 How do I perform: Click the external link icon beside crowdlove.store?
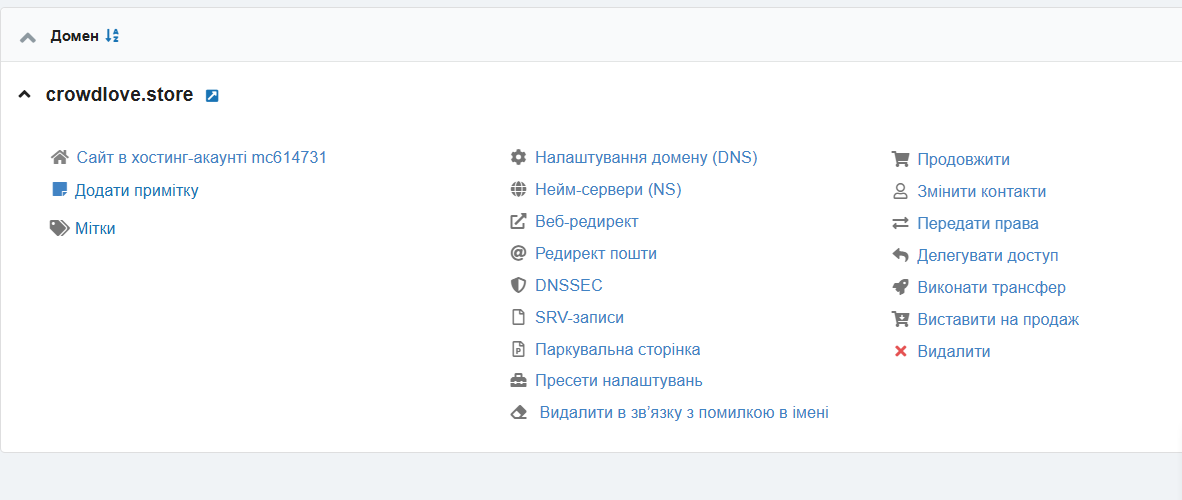[x=212, y=96]
